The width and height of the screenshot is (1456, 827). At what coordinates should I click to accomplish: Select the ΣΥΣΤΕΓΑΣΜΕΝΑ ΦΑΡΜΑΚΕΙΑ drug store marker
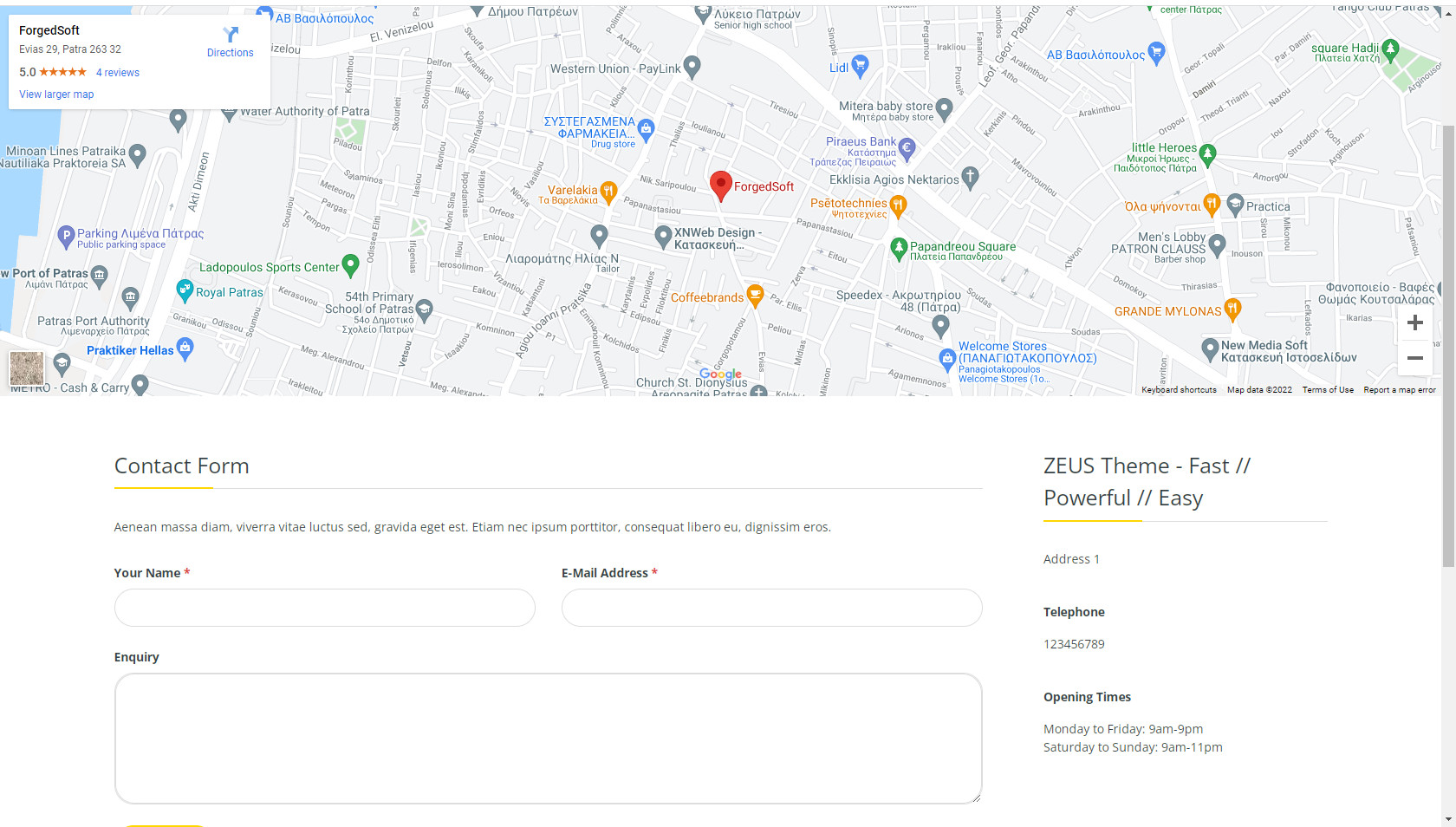646,131
